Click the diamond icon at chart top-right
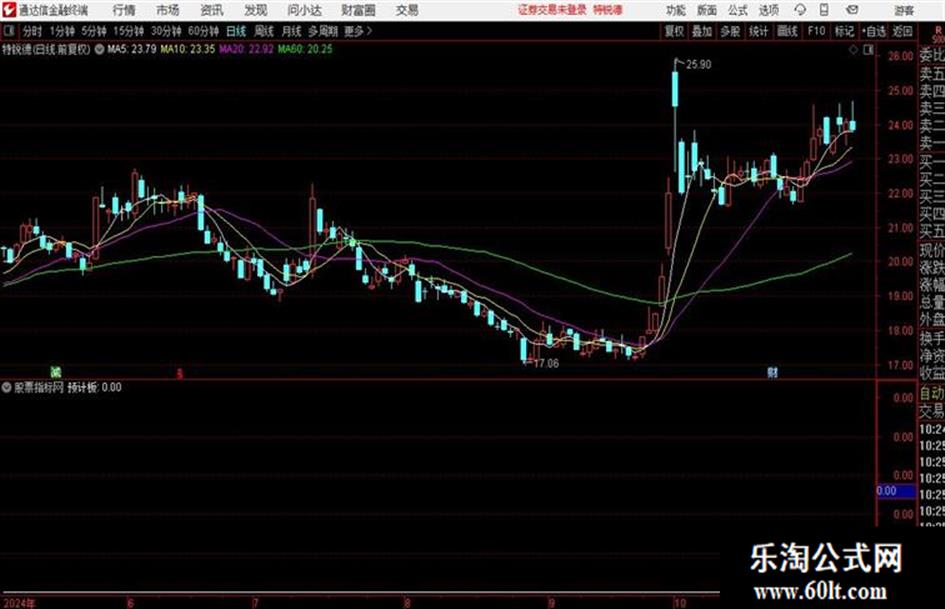The height and width of the screenshot is (609, 945). tap(853, 50)
